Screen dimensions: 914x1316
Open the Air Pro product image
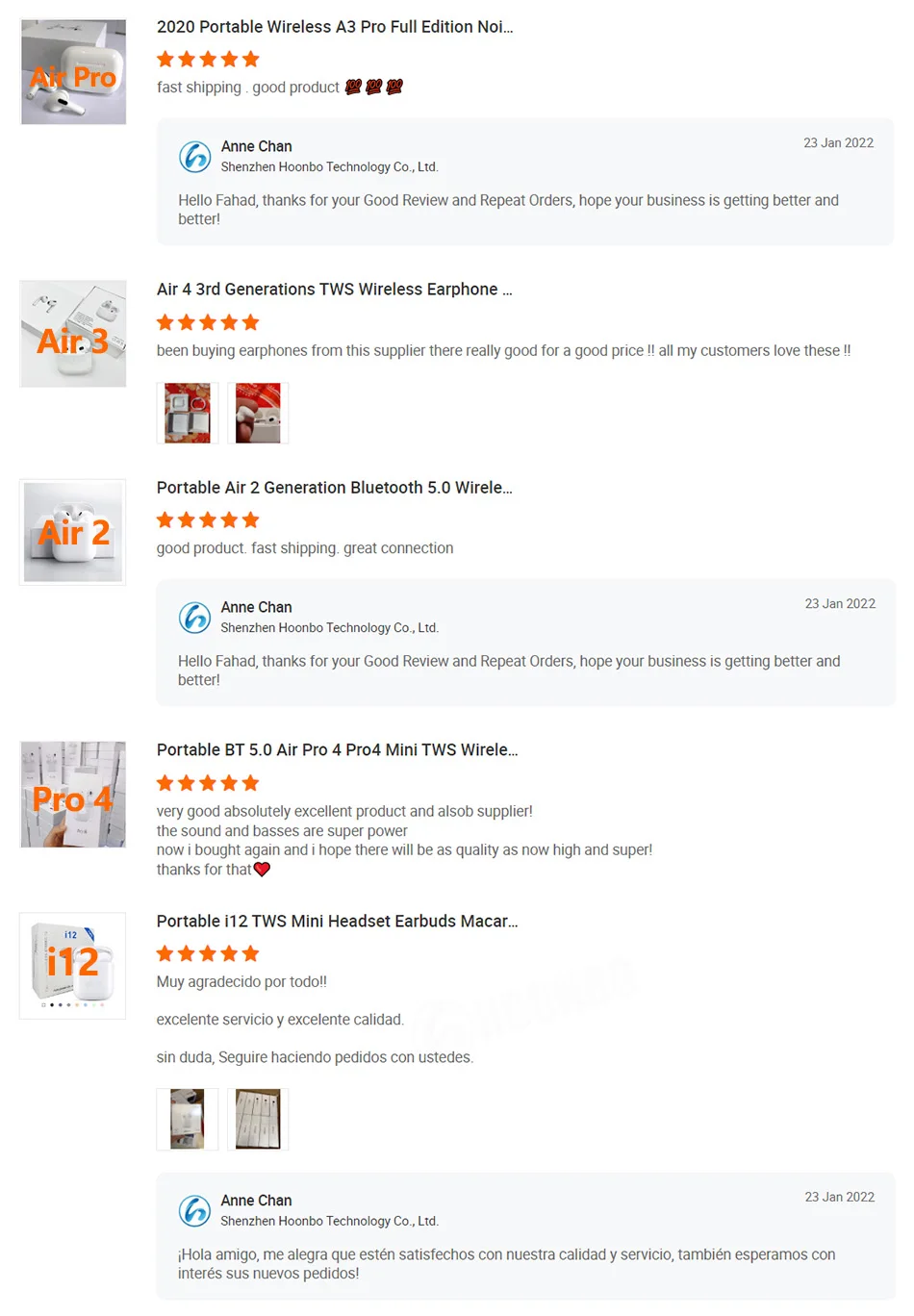click(73, 72)
